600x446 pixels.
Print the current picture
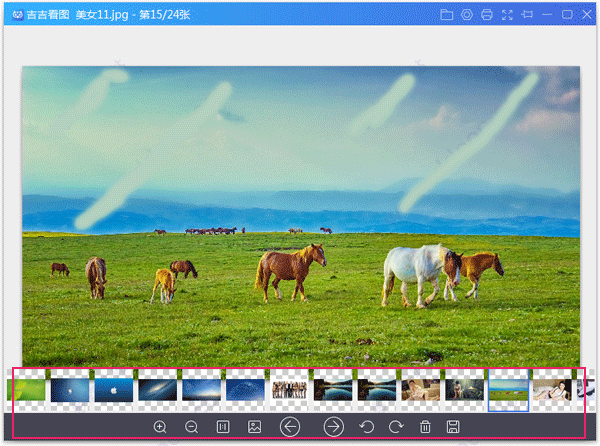coord(487,15)
